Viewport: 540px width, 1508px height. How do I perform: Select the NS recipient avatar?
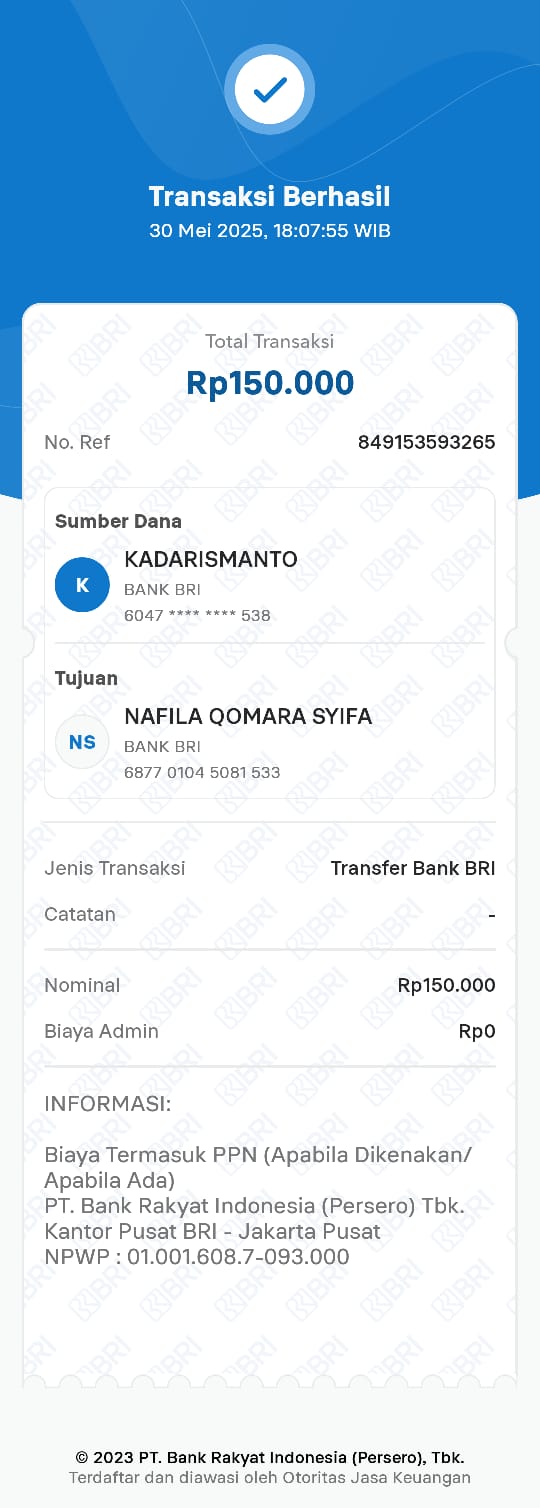tap(82, 742)
